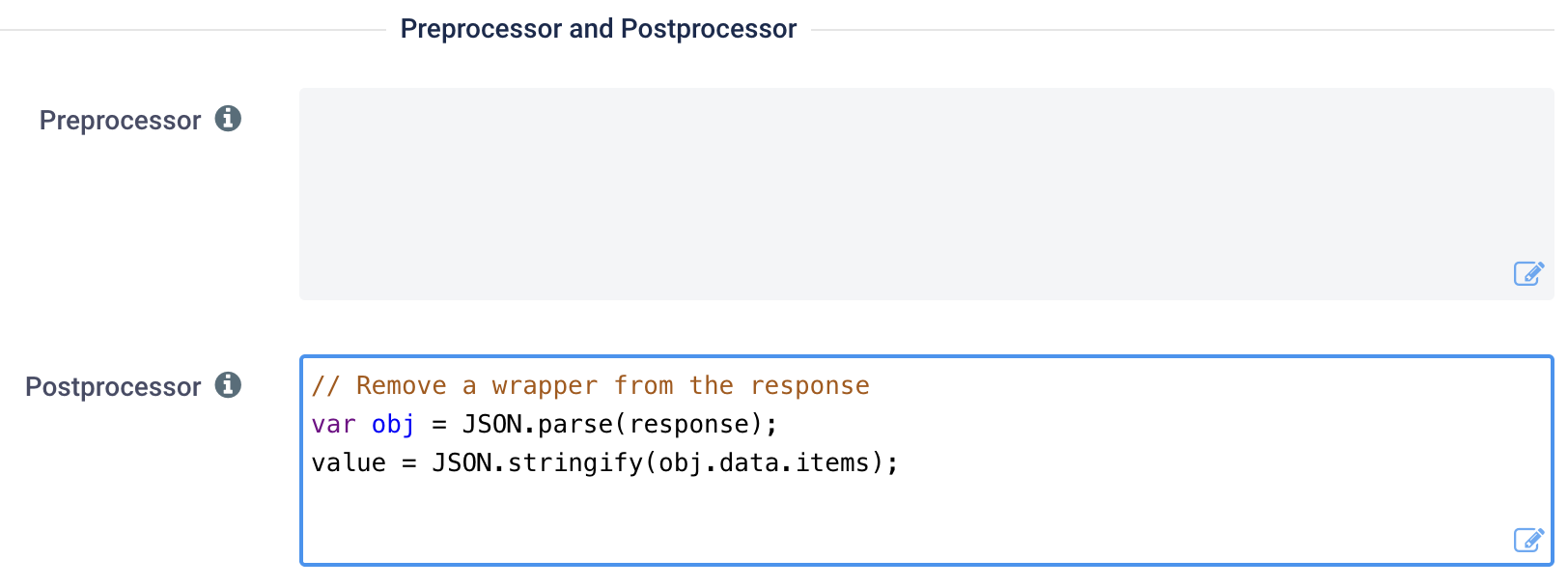Click the 'Preprocessor and Postprocessor' section heading
Screen dimensions: 1568x587
[599, 29]
